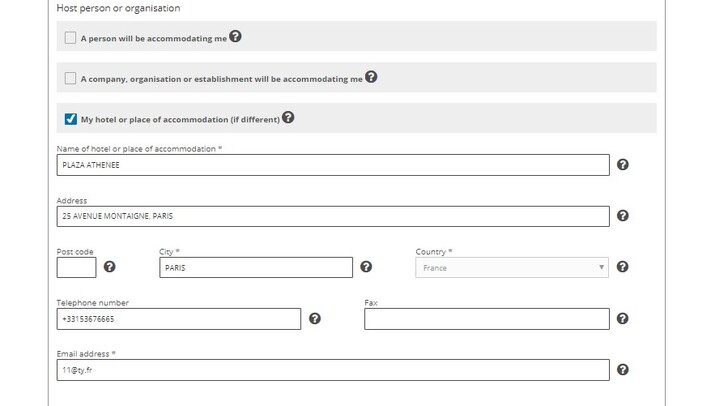
Task: Open the Telephone number help icon
Action: (x=315, y=318)
